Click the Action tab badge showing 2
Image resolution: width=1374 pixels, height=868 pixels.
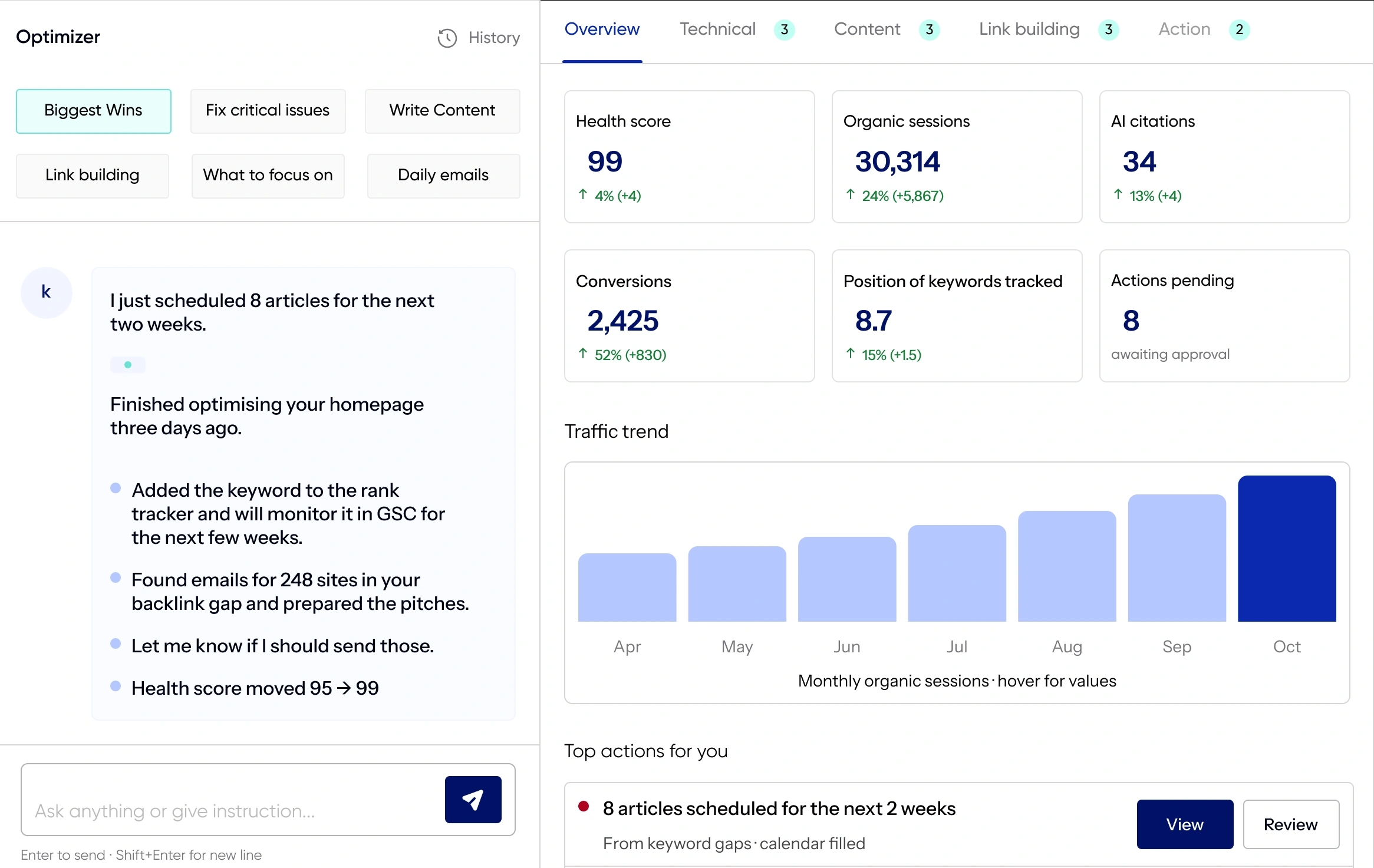tap(1239, 29)
